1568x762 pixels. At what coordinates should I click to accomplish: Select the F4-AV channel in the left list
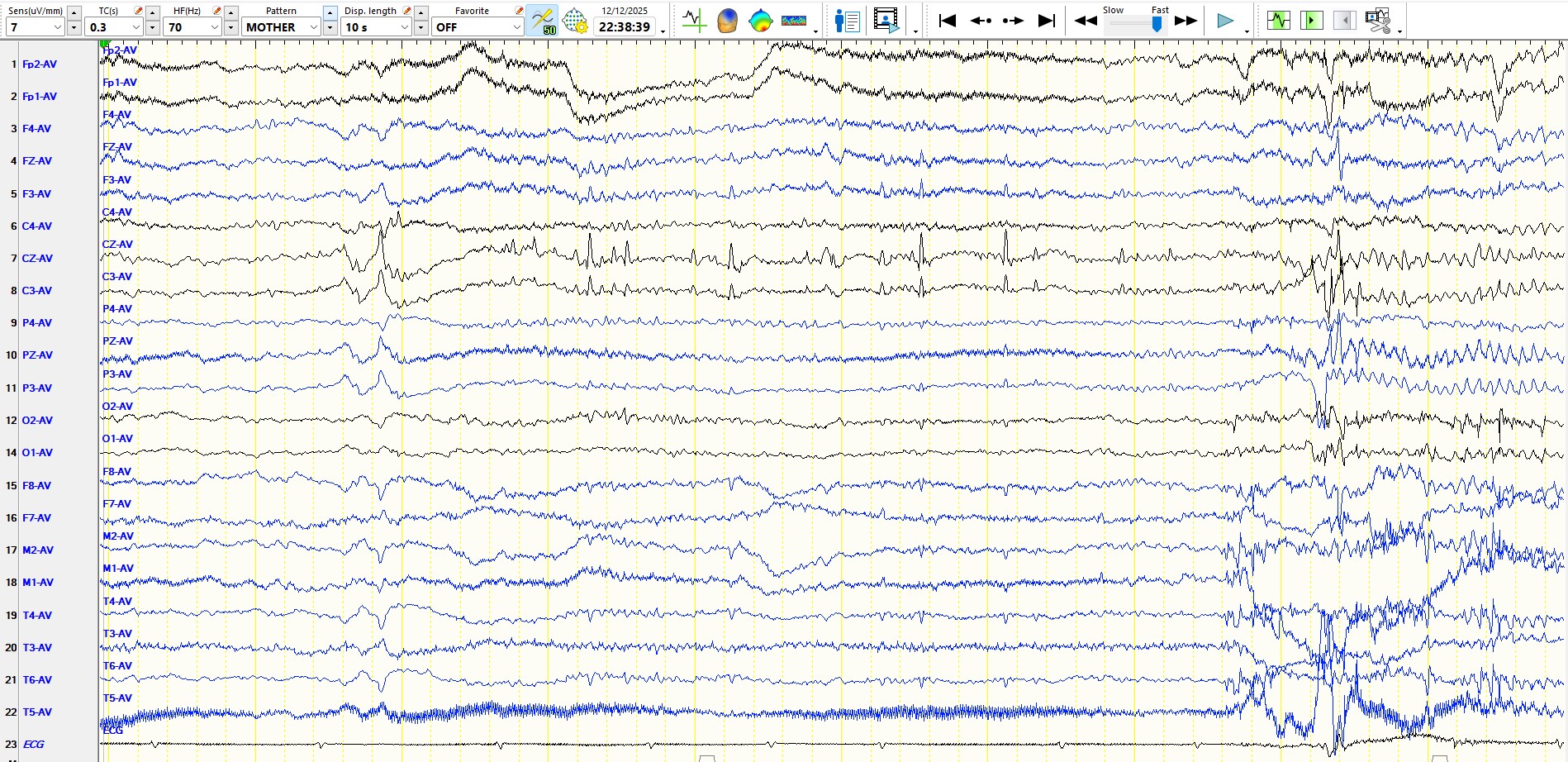click(x=36, y=129)
